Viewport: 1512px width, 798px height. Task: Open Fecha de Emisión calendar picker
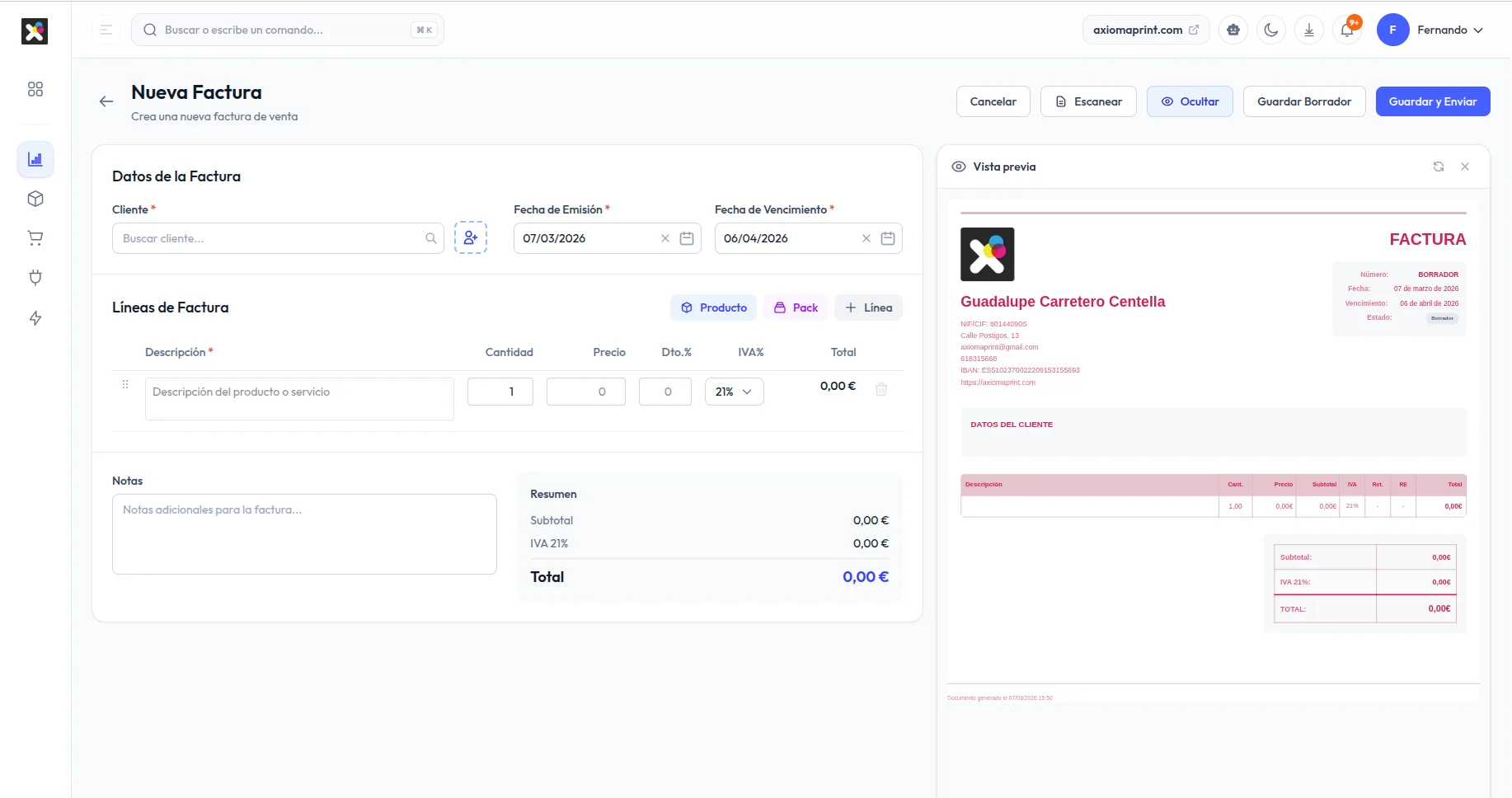tap(687, 238)
